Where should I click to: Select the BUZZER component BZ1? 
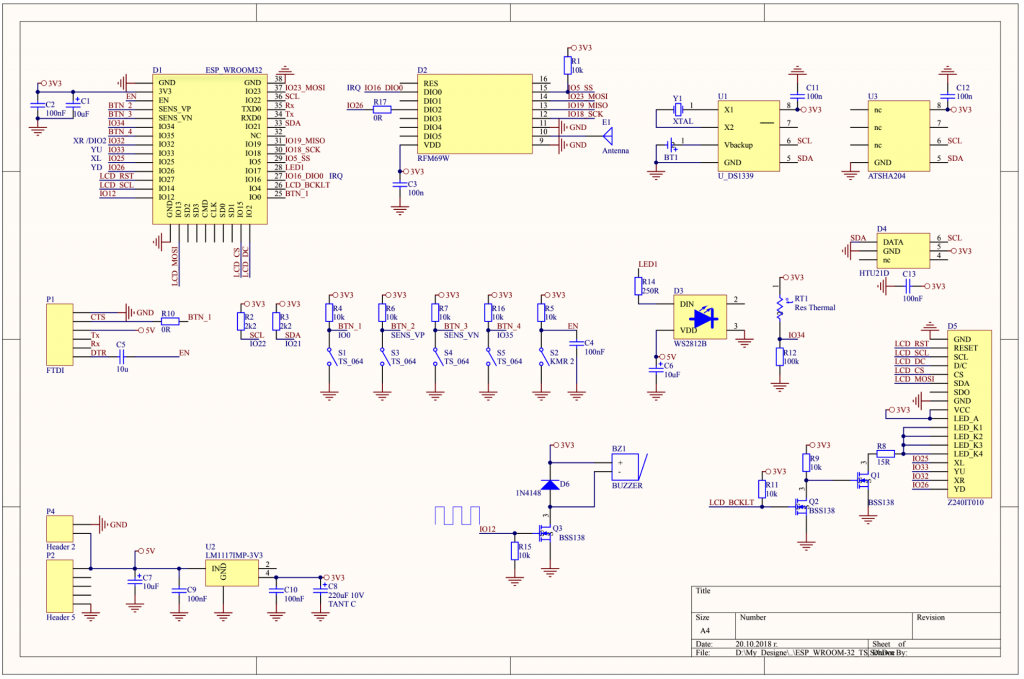(x=628, y=467)
